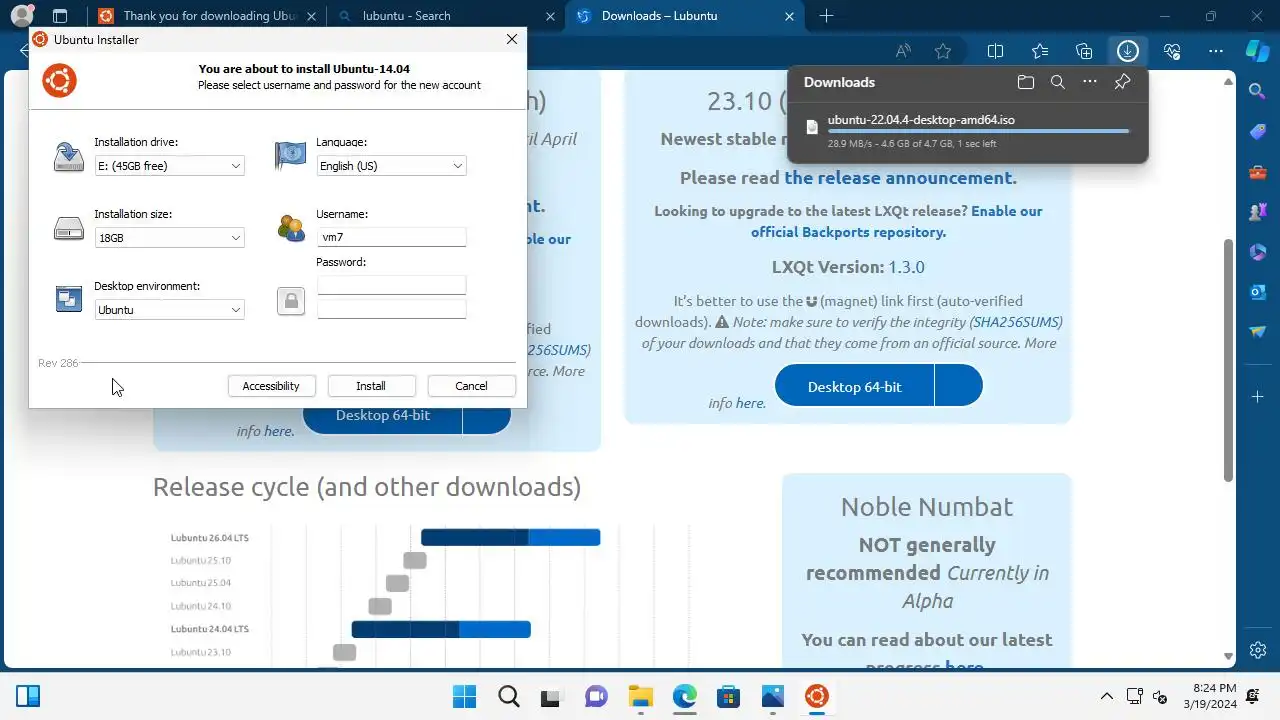Open Edge sidebar Outlook icon
Screen dimensions: 1280x720
(1257, 292)
